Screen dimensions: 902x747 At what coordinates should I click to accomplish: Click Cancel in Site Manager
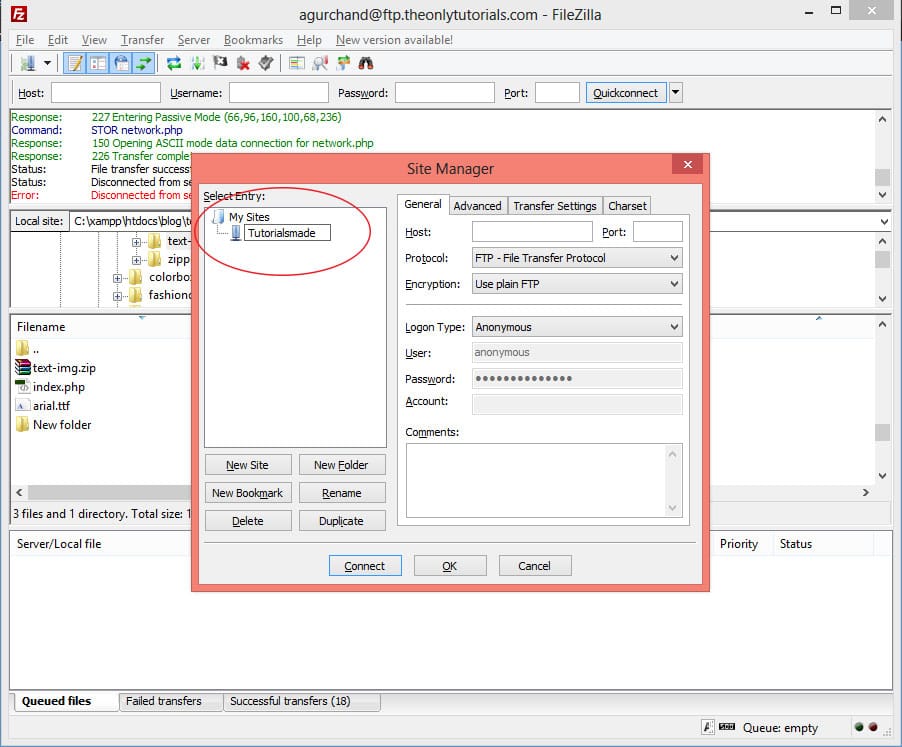pos(534,566)
